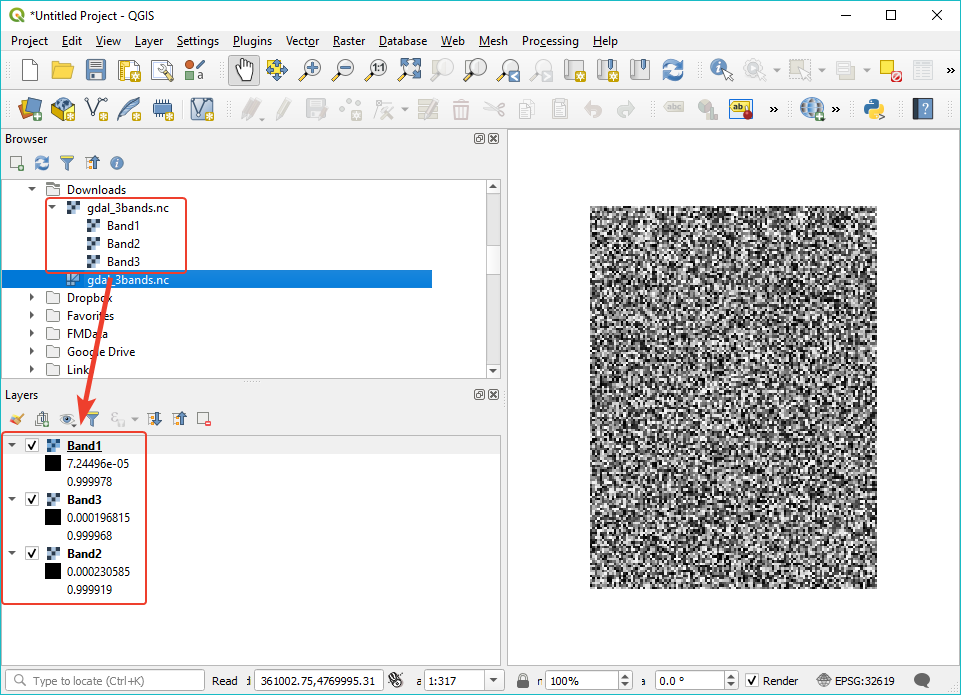Image resolution: width=961 pixels, height=695 pixels.
Task: Collapse the Band1 layer legend
Action: (11, 444)
